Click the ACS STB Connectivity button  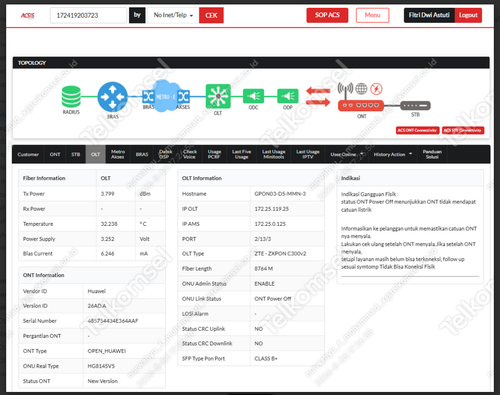[x=463, y=130]
